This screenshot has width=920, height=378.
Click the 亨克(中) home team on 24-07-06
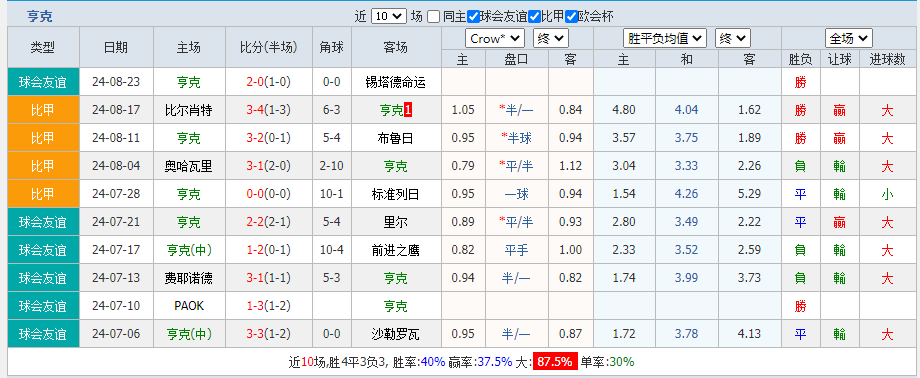pyautogui.click(x=189, y=334)
